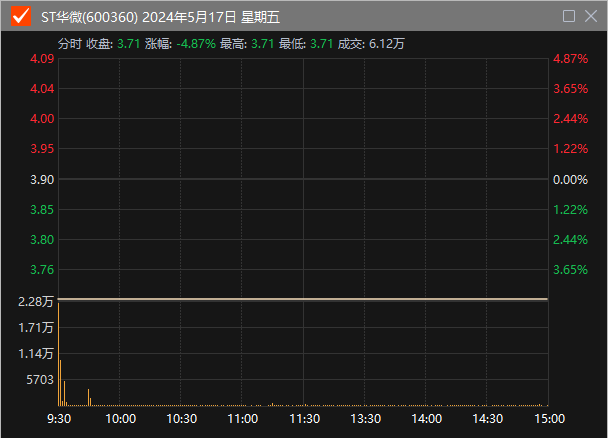Click the 4.09 price axis label
Image resolution: width=608 pixels, height=438 pixels.
coord(42,59)
